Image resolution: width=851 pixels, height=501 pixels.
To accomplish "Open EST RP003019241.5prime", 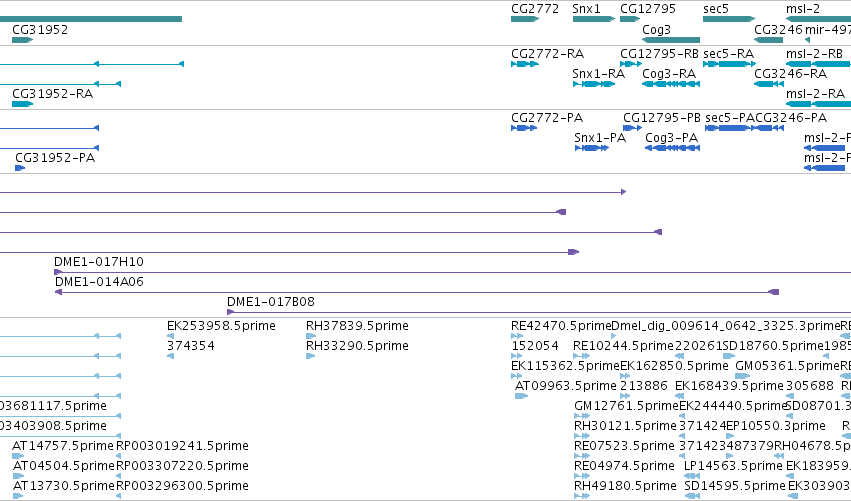I will click(182, 446).
